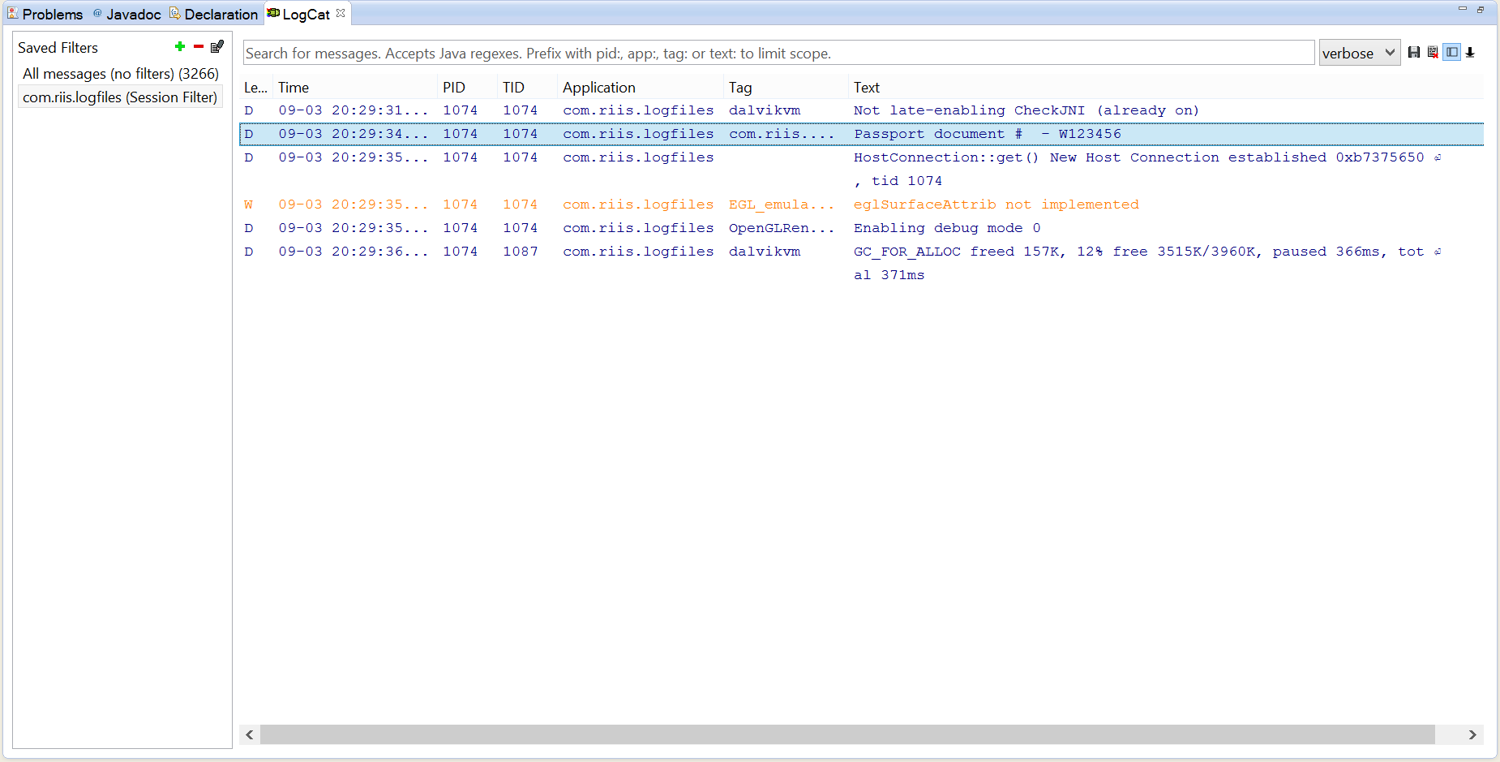
Task: Click the EGL_emula... tag cell
Action: 781,204
